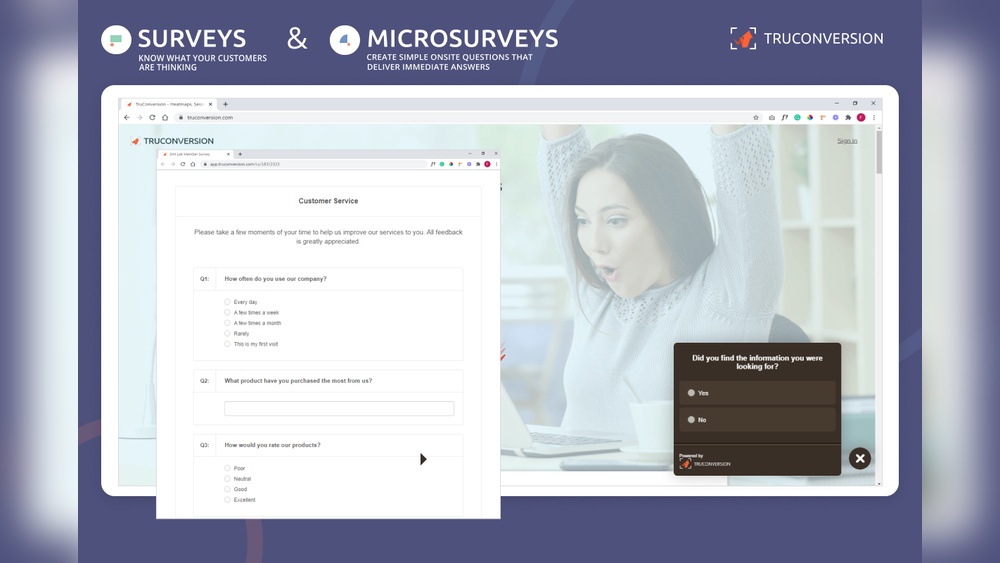
Task: Click the camera extension icon in truconversion.com window
Action: 772,117
